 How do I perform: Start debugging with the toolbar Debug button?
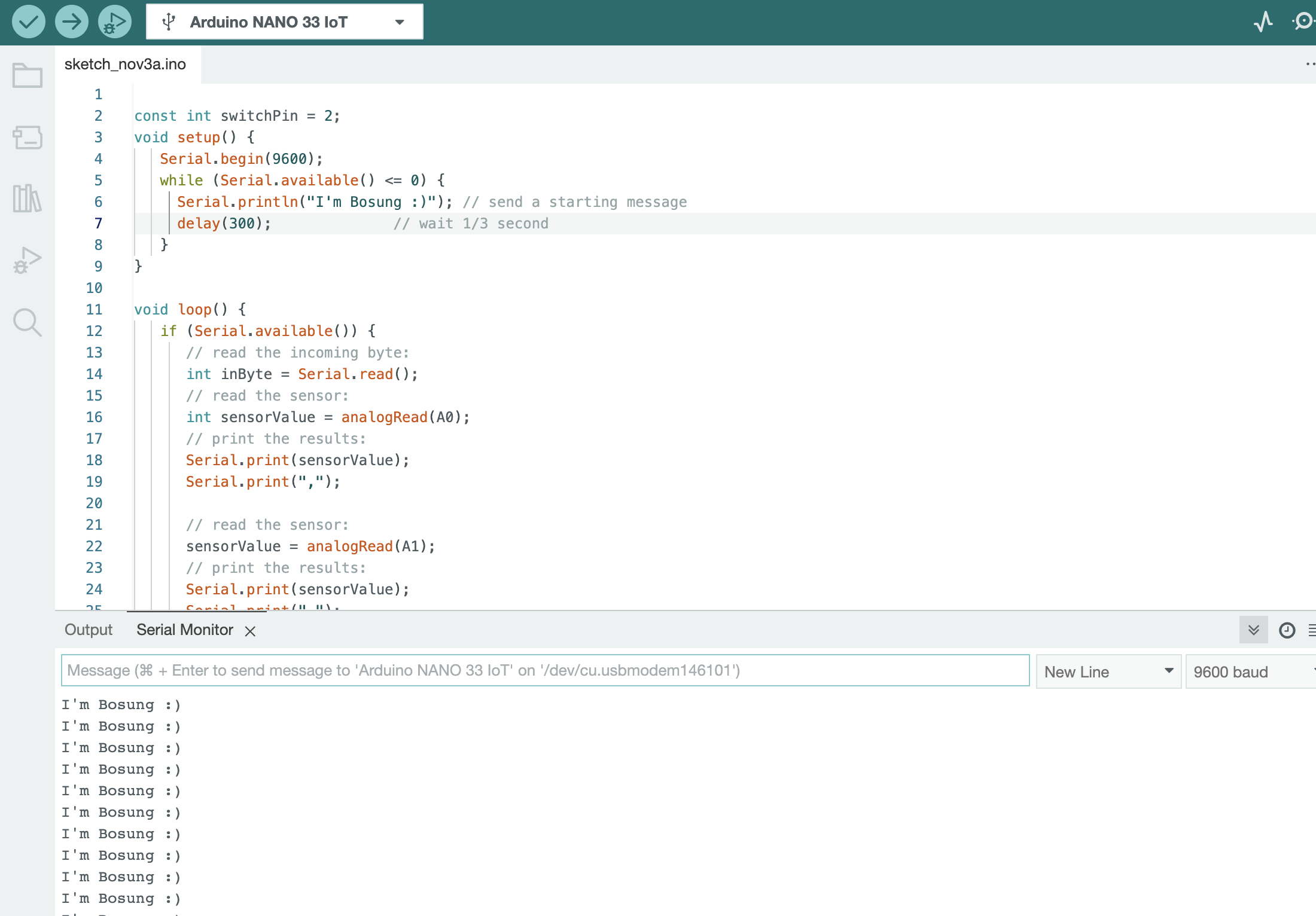pos(114,22)
